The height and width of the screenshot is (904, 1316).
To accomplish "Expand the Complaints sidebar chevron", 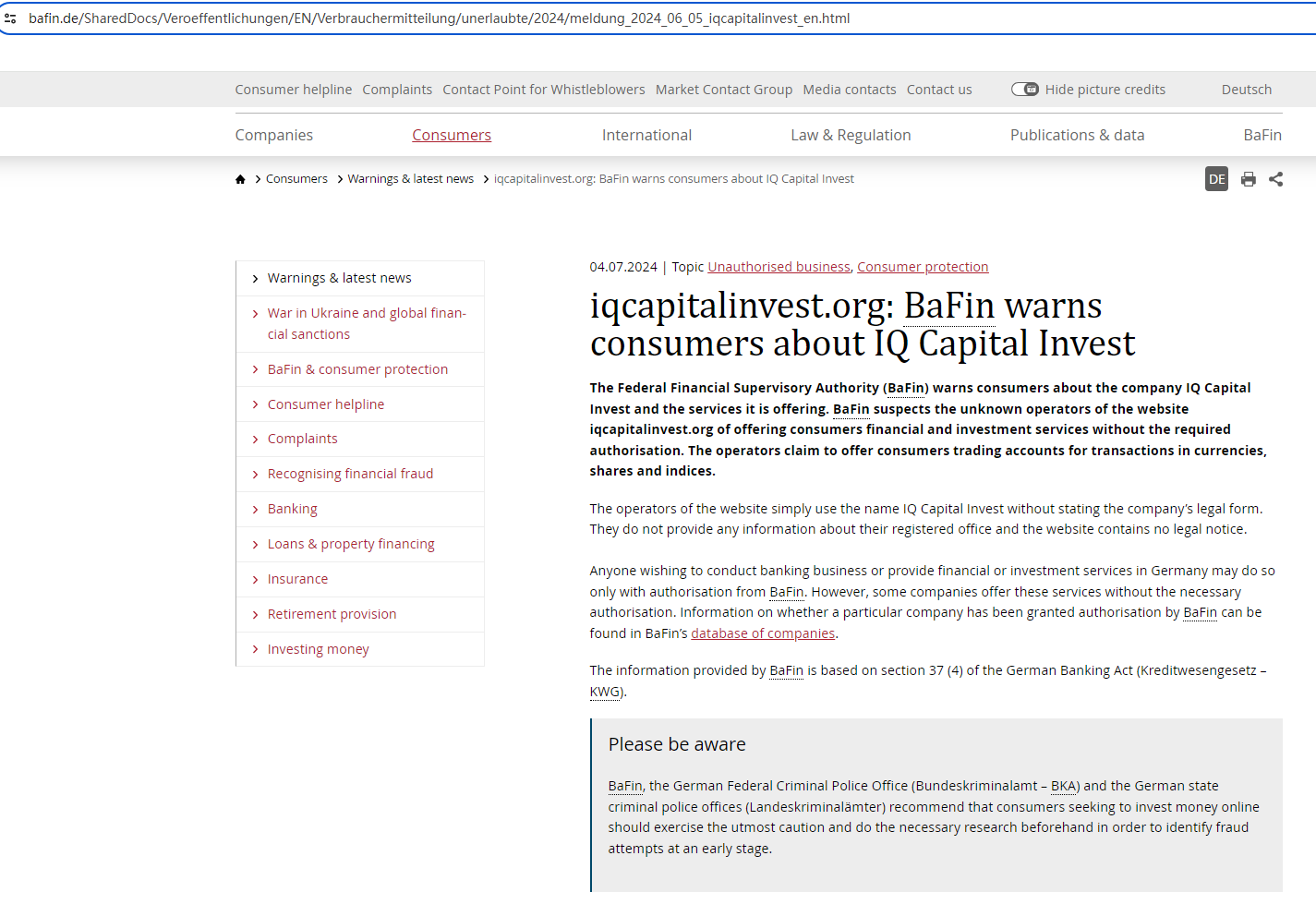I will (256, 440).
